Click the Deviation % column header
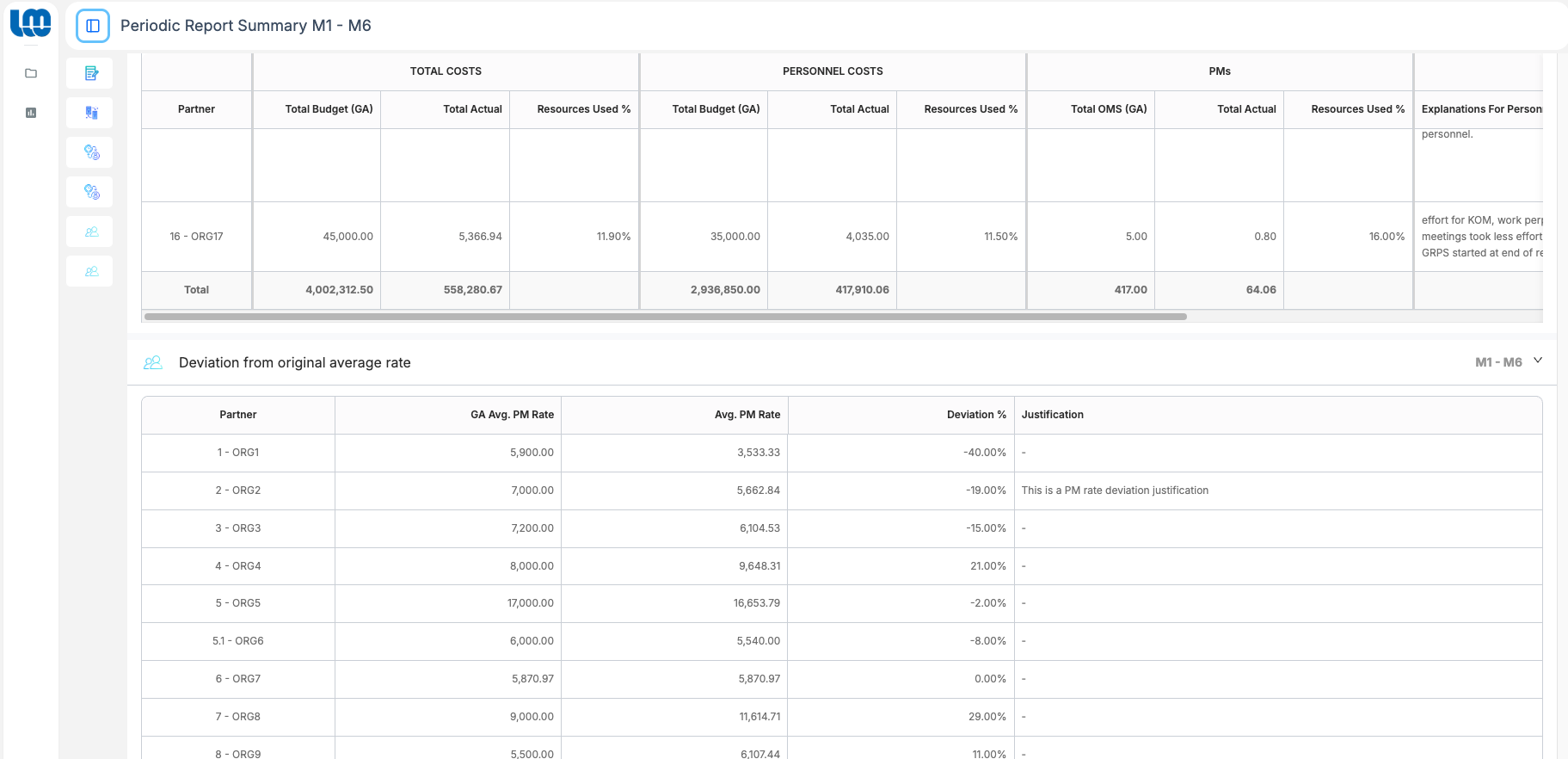 [x=901, y=415]
